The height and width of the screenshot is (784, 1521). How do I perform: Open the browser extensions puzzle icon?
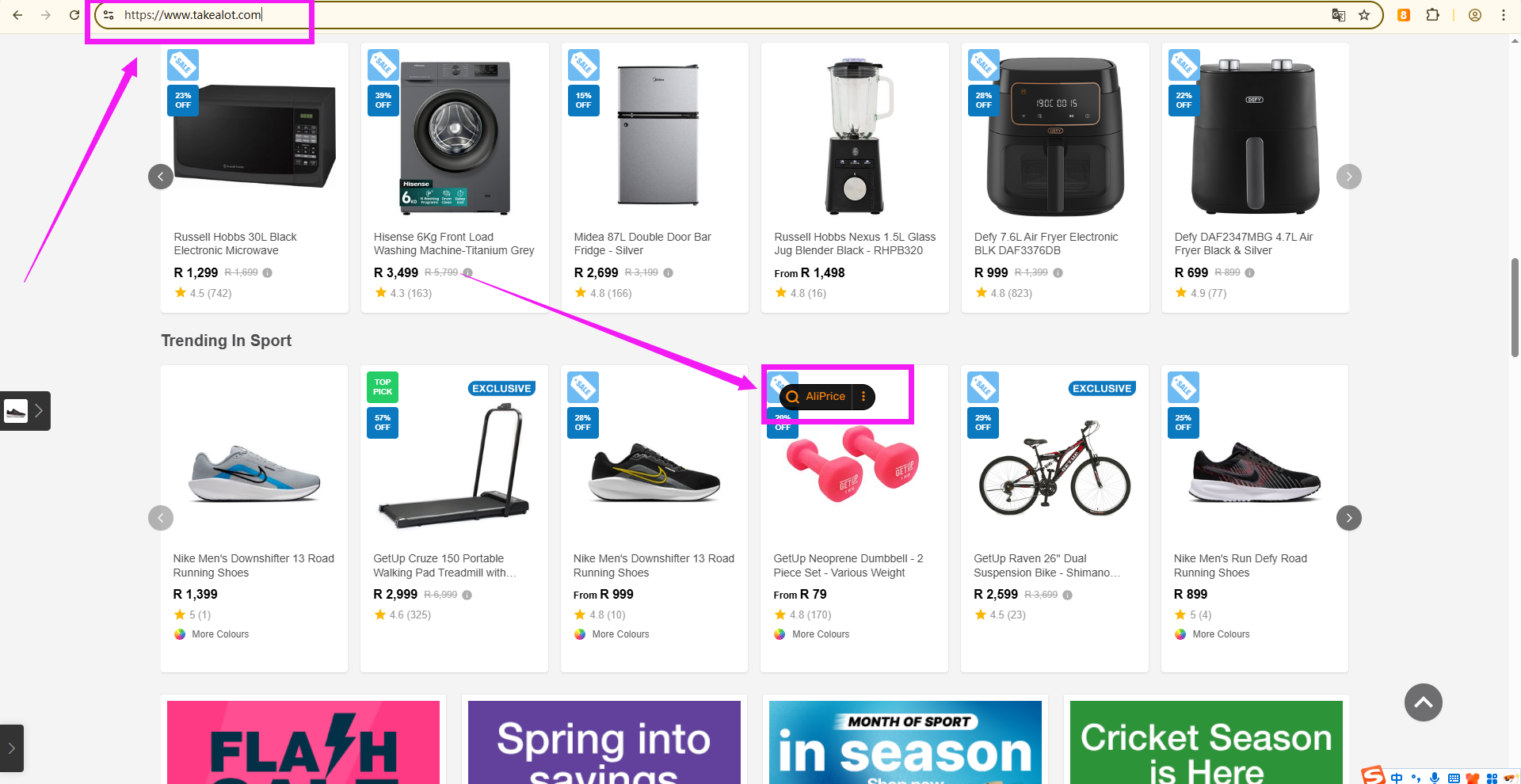pyautogui.click(x=1432, y=15)
